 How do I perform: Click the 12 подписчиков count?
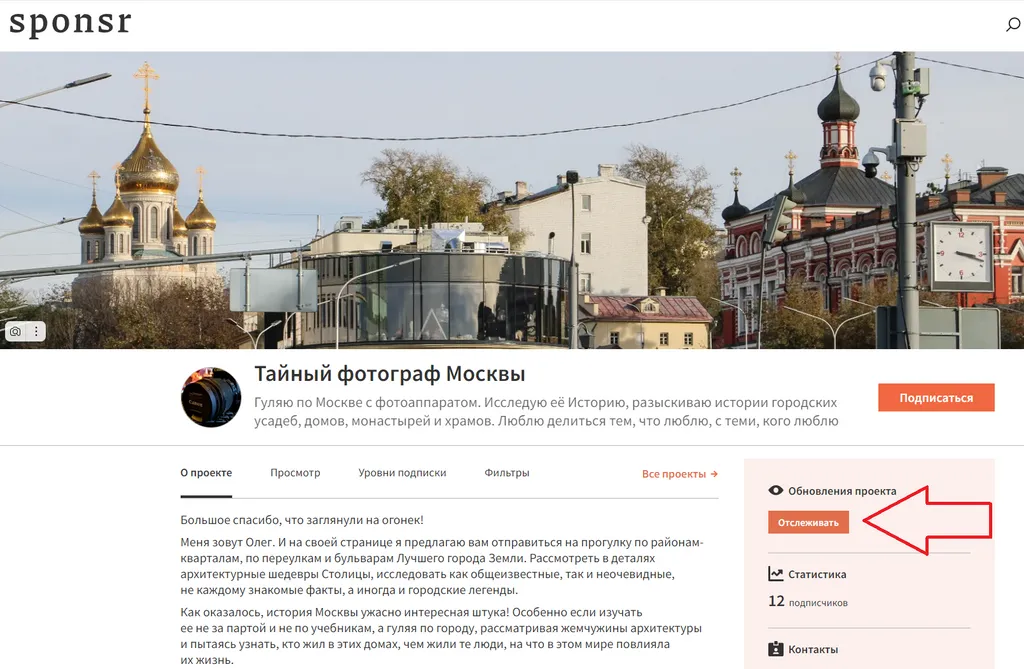tap(808, 602)
